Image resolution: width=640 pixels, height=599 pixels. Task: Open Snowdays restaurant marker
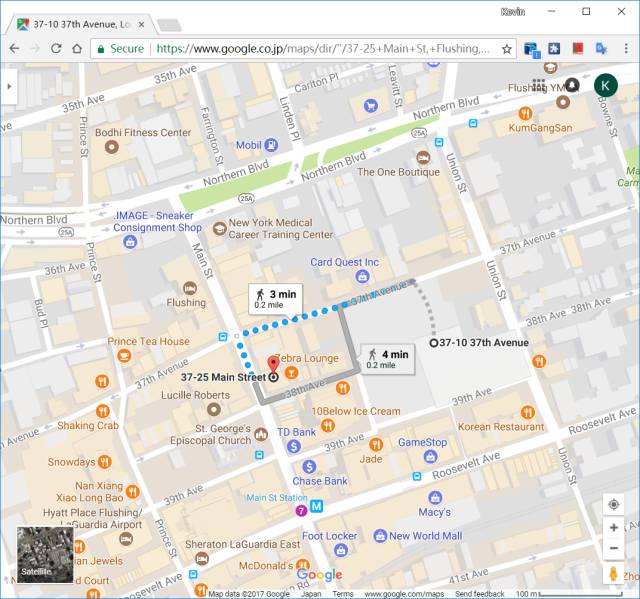coord(104,462)
